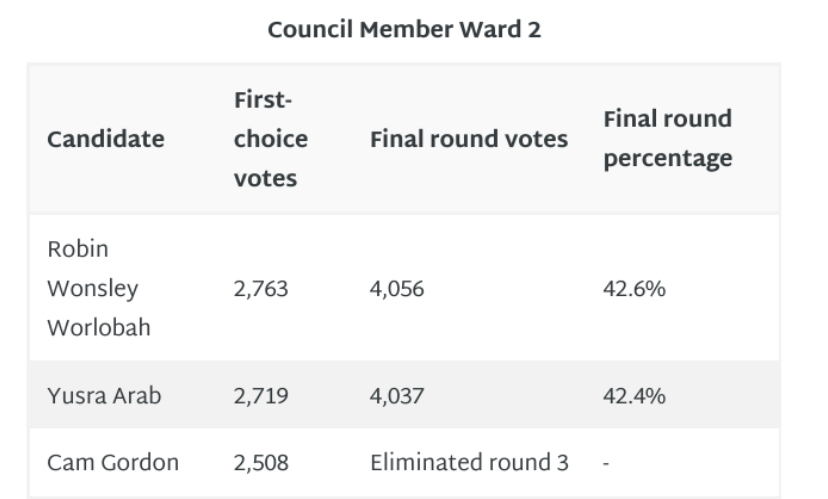Select the 2,508 first-choice votes cell
The width and height of the screenshot is (828, 499).
261,463
